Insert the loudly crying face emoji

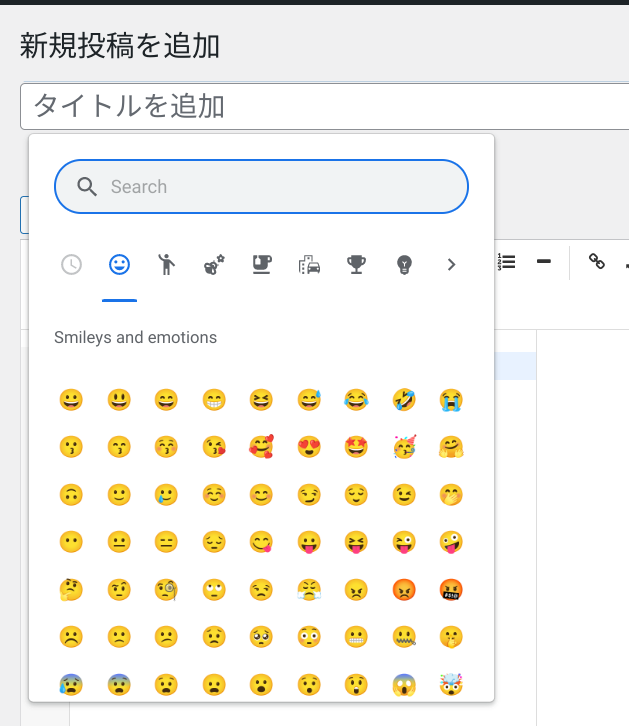click(451, 400)
